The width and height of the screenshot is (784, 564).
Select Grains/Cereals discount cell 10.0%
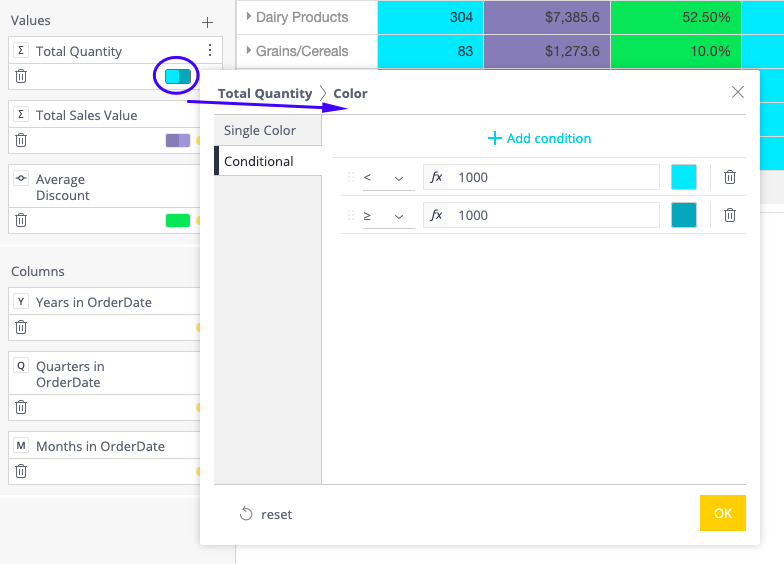coord(676,51)
